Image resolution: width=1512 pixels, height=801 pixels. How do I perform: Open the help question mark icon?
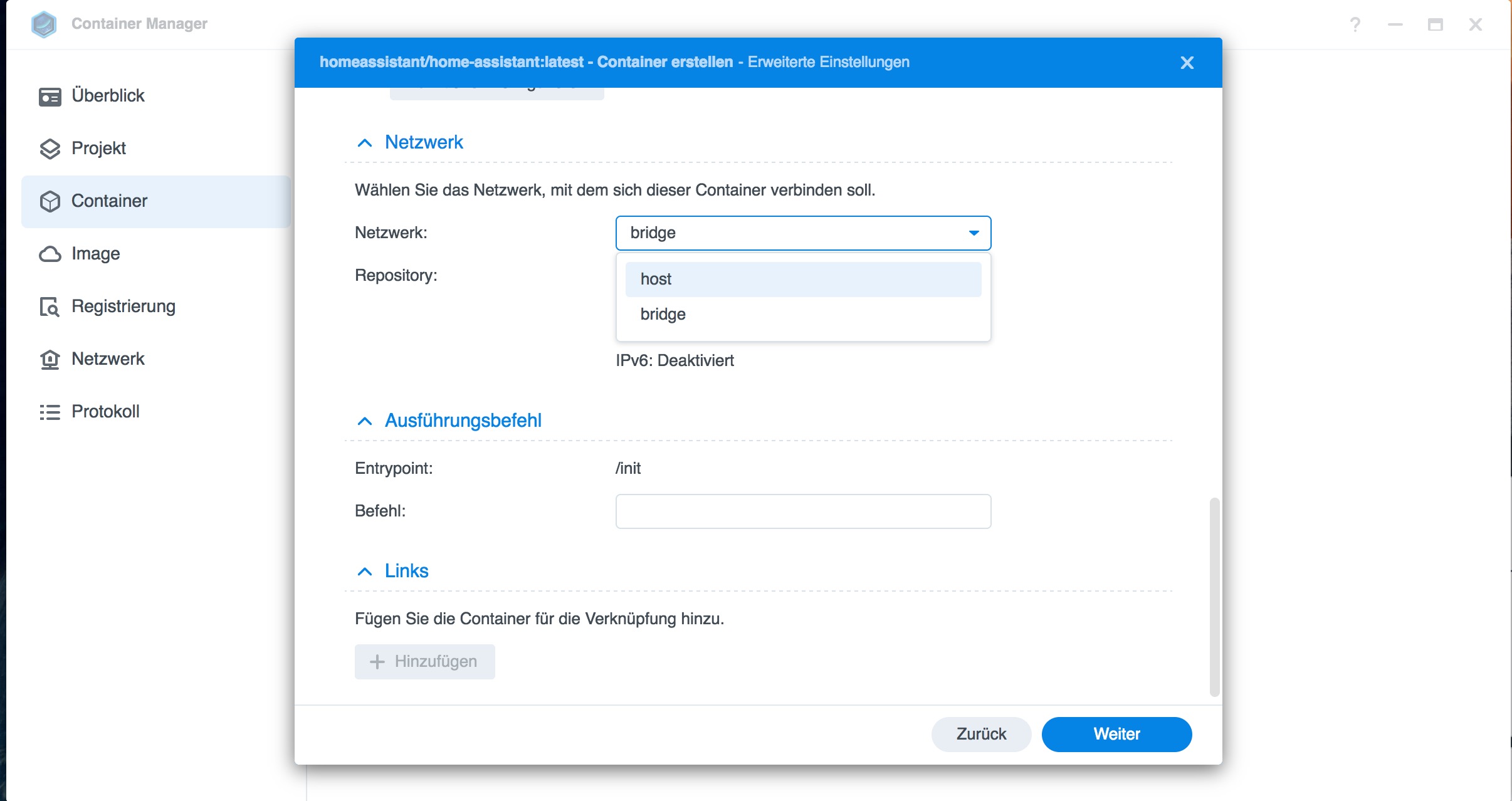1355,24
